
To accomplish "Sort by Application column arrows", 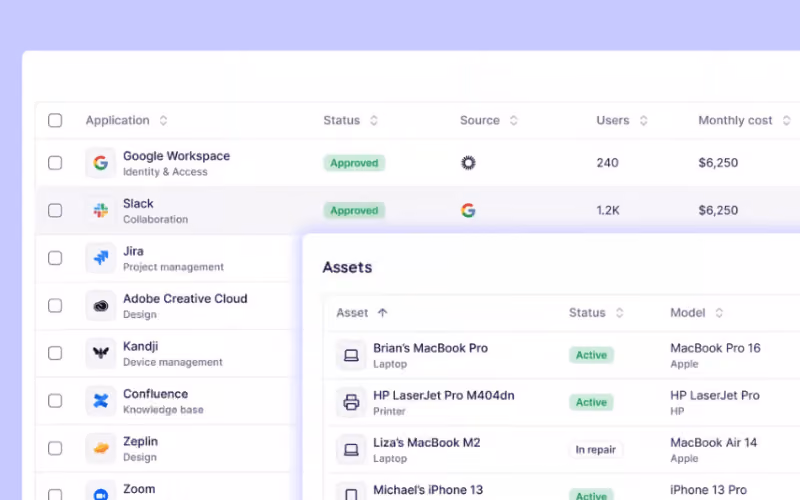I will pos(163,120).
